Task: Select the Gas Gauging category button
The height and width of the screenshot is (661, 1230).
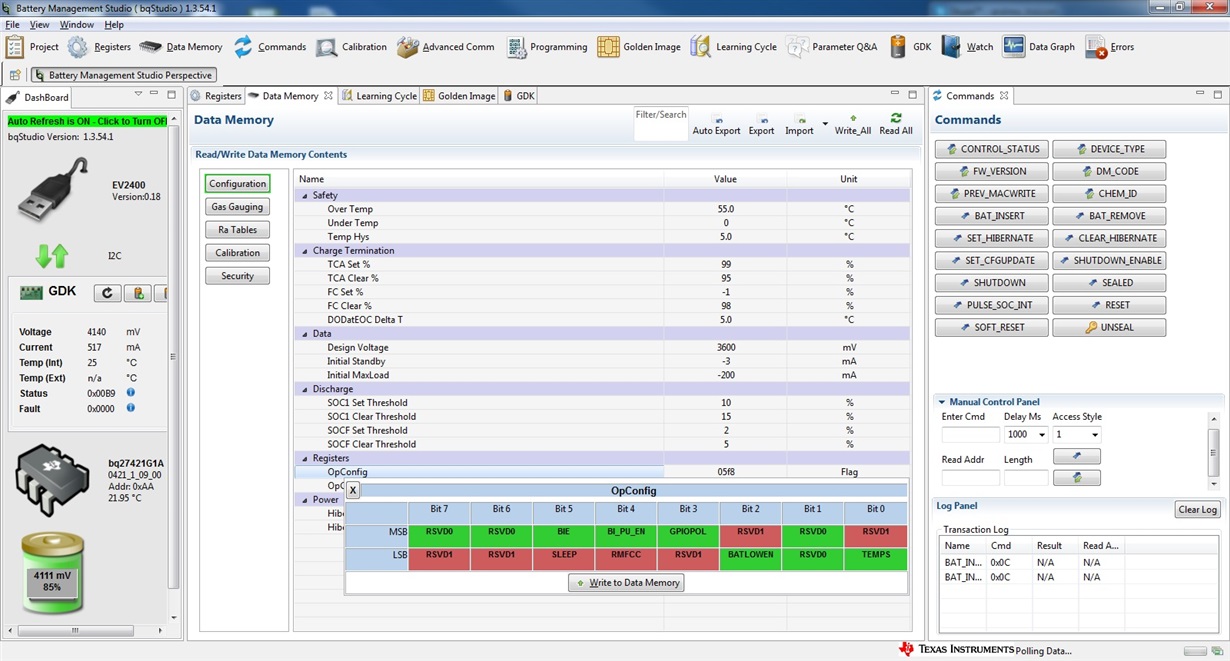Action: tap(237, 207)
